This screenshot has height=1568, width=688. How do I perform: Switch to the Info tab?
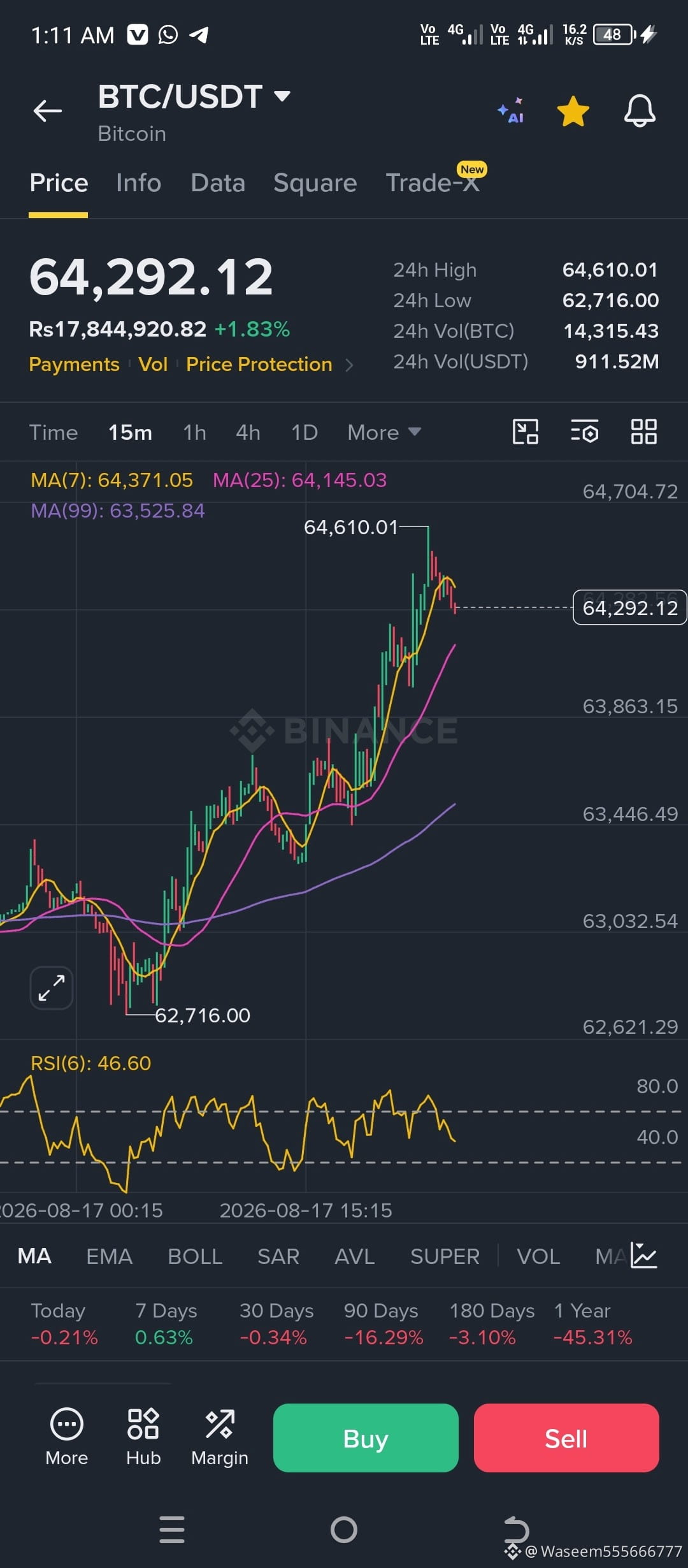(138, 183)
